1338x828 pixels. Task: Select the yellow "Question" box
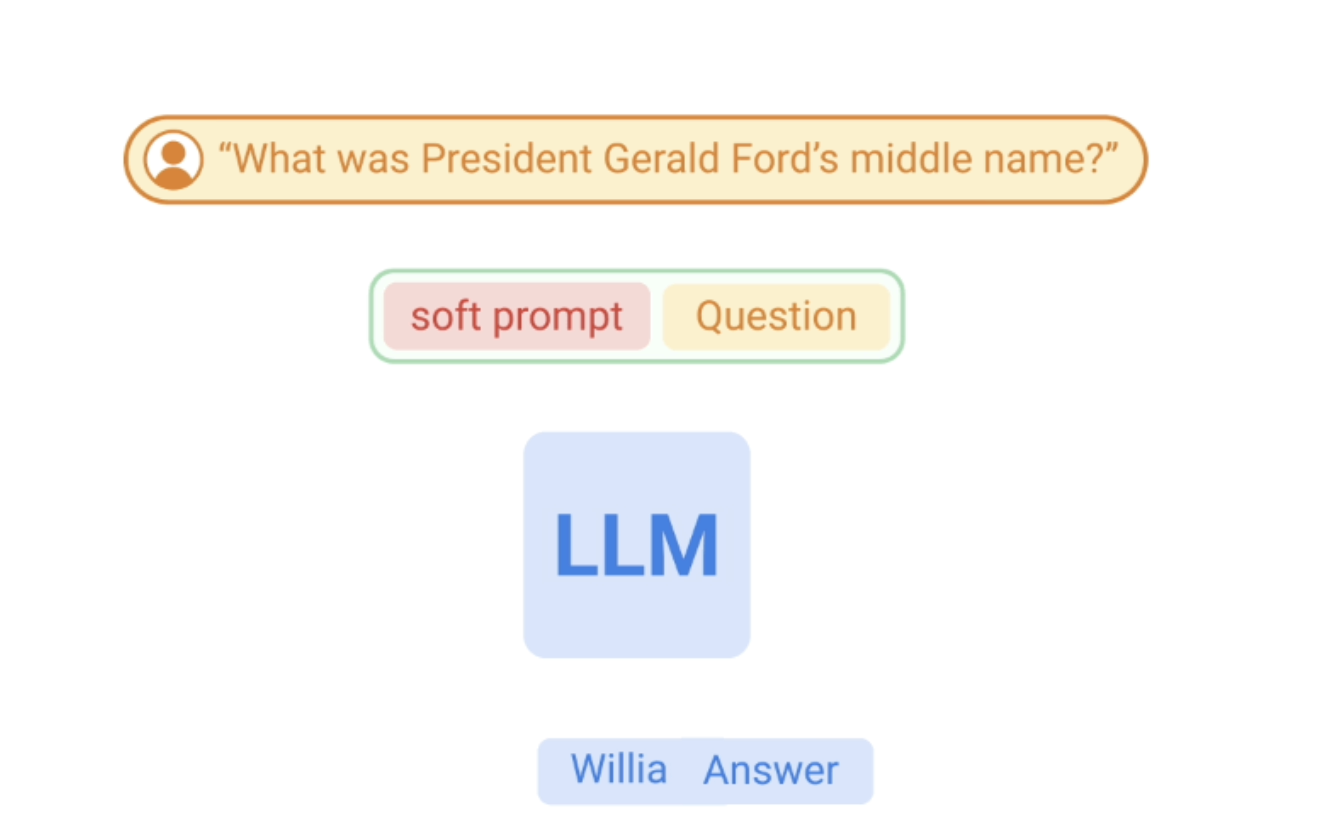click(776, 317)
